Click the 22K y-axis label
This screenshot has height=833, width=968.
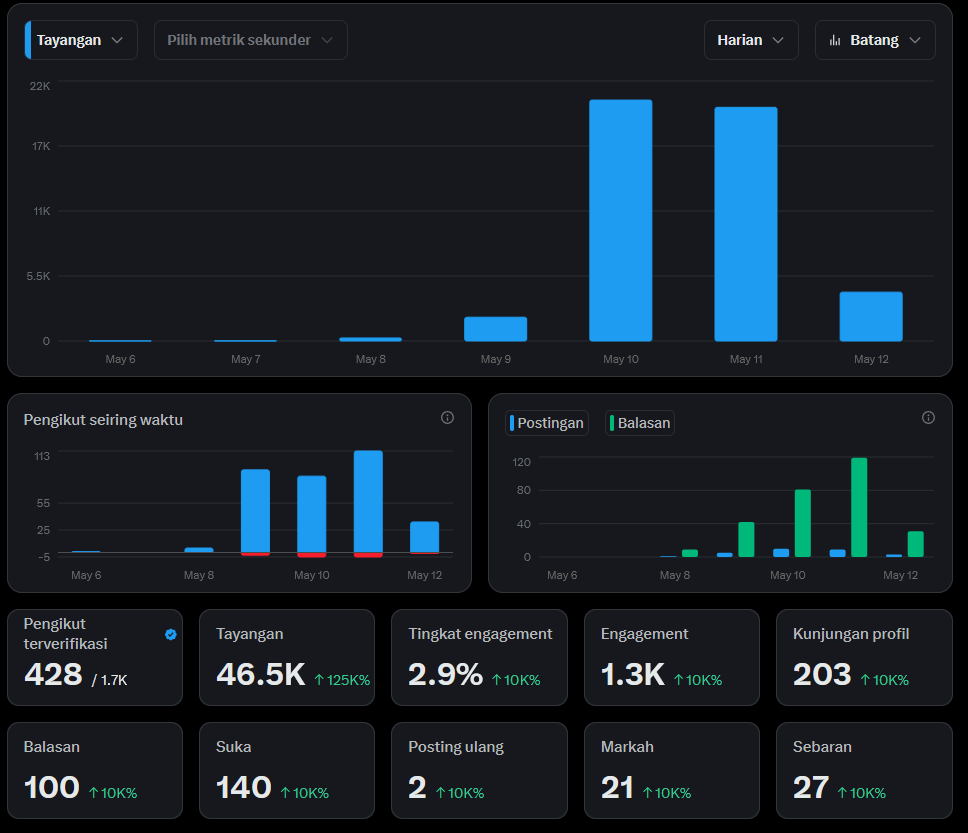[40, 86]
